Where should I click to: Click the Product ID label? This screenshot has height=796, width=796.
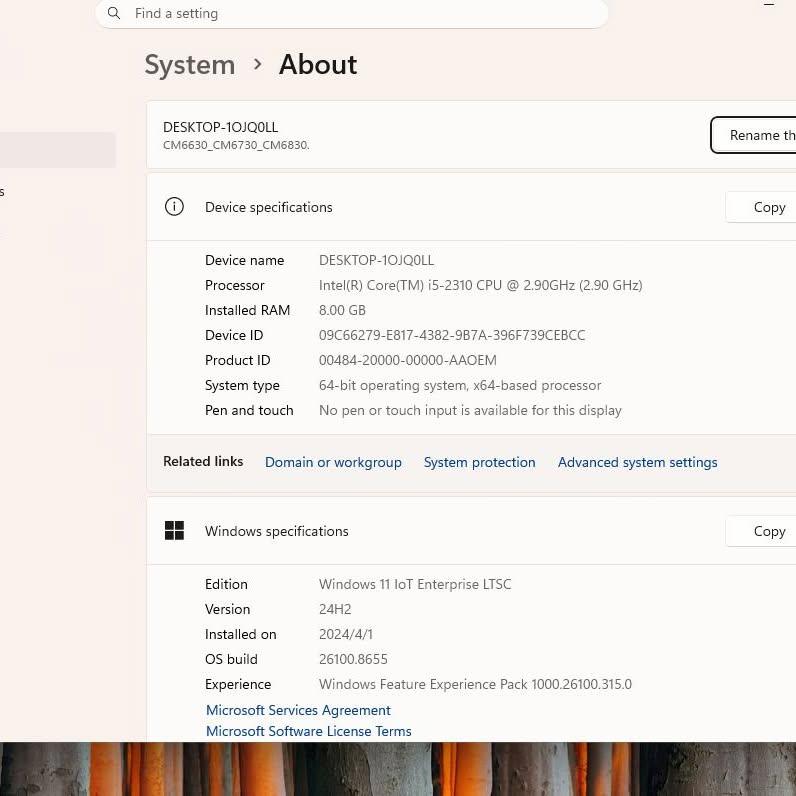(x=238, y=360)
